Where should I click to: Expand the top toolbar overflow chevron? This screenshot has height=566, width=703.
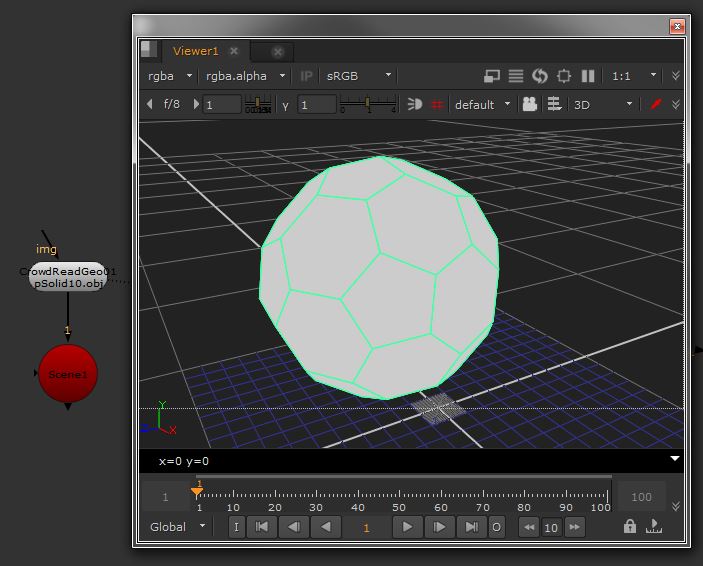tap(676, 76)
